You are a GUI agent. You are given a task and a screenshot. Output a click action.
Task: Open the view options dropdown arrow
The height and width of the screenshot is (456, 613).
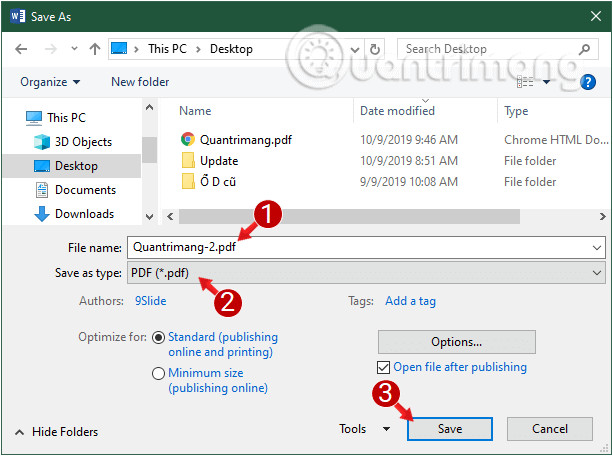point(547,82)
